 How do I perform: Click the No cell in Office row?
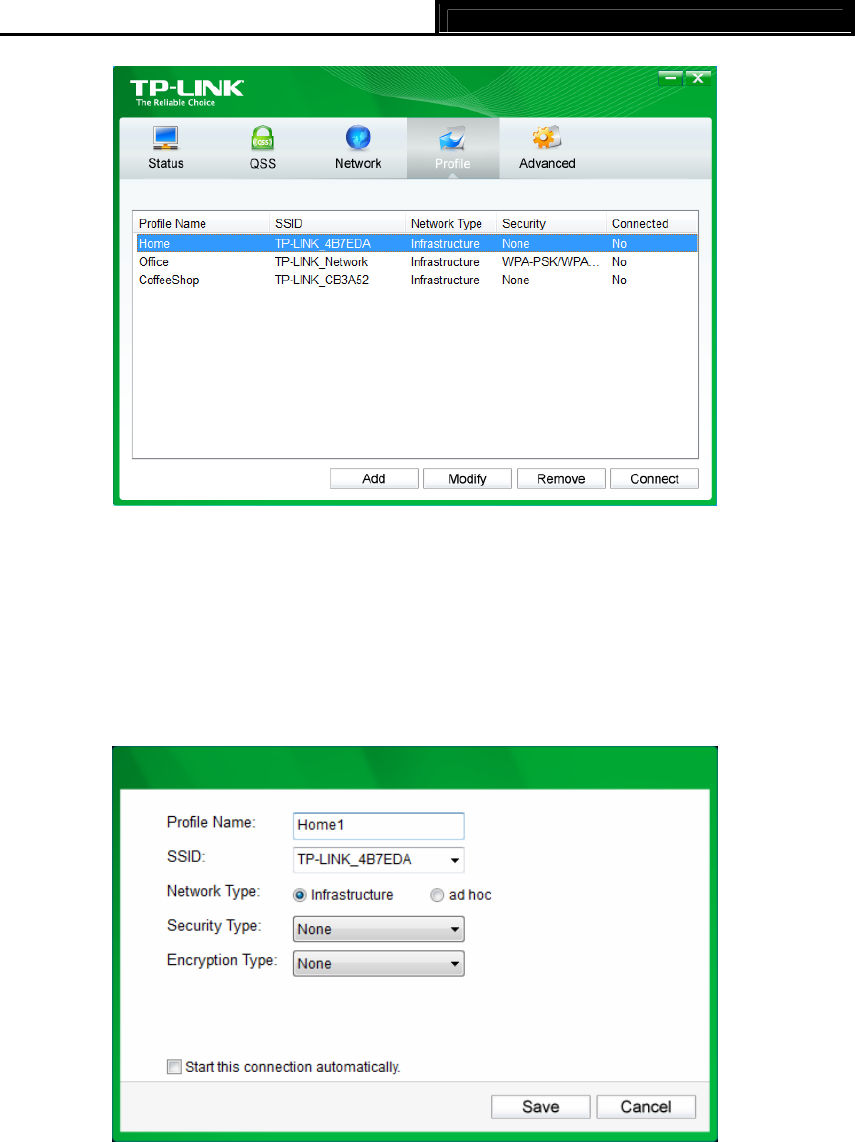(619, 262)
